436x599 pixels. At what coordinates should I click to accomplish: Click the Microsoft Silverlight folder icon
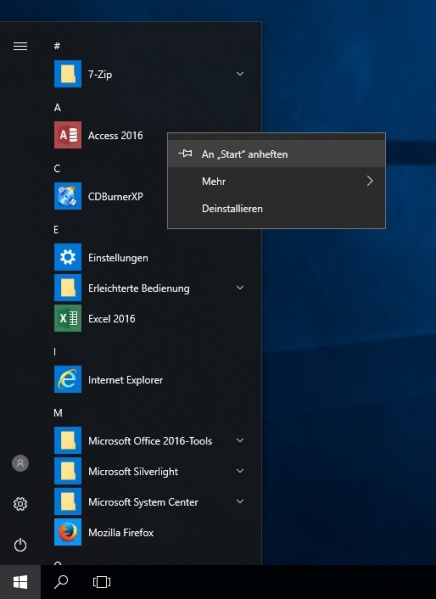68,471
